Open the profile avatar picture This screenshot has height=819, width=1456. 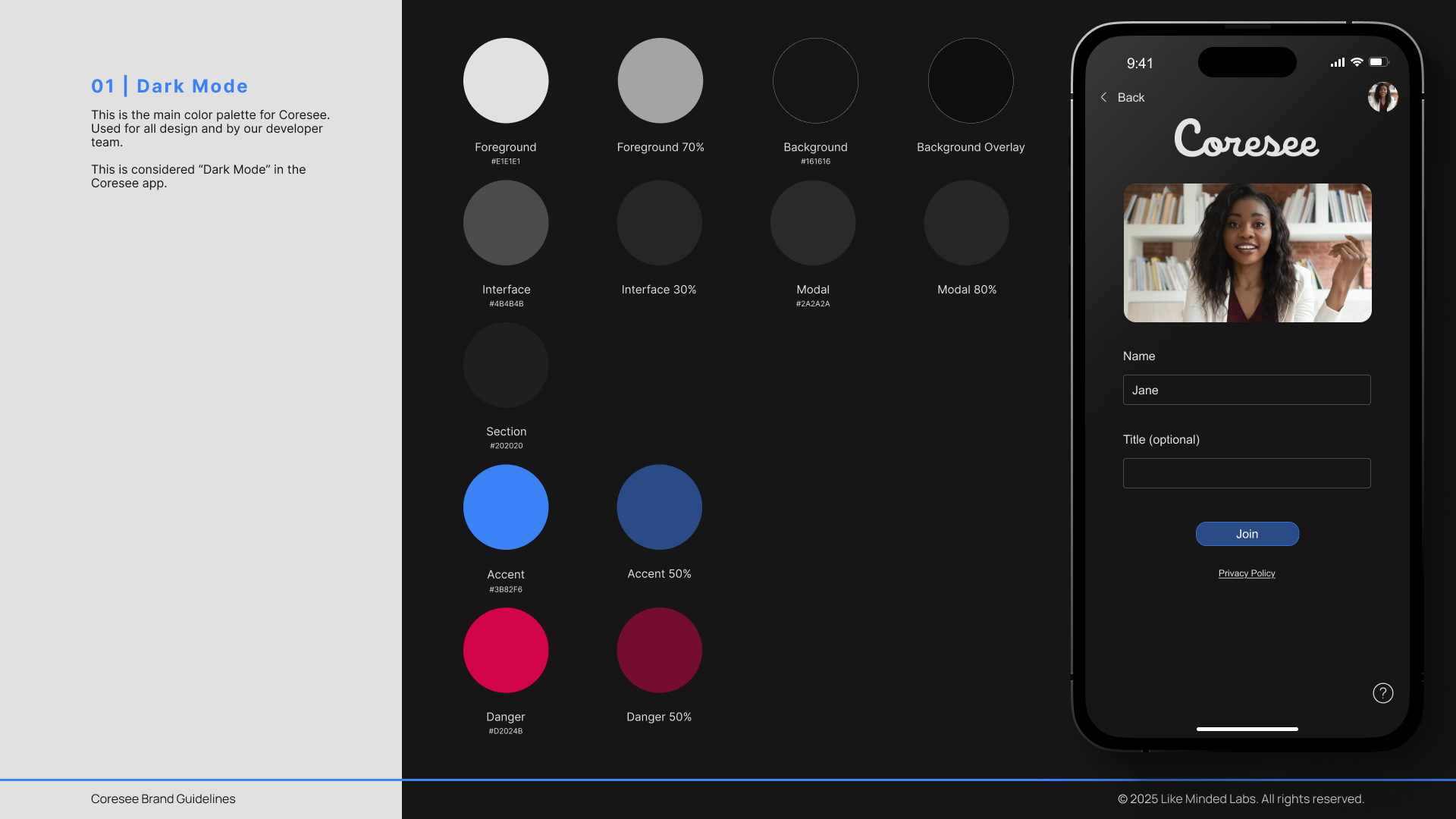click(x=1382, y=97)
